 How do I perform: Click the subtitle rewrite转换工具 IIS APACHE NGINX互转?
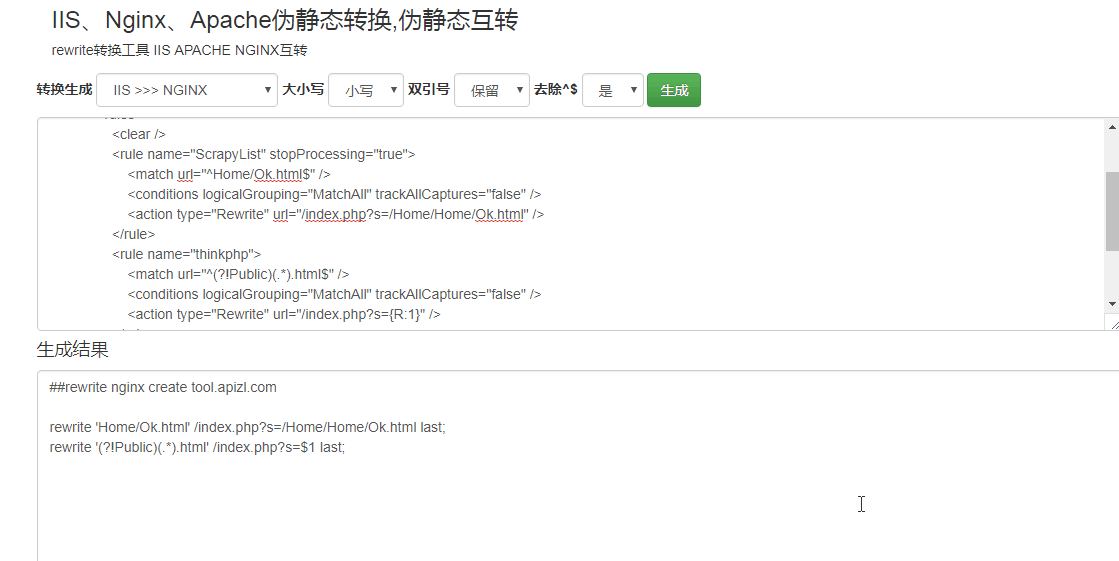tap(179, 50)
